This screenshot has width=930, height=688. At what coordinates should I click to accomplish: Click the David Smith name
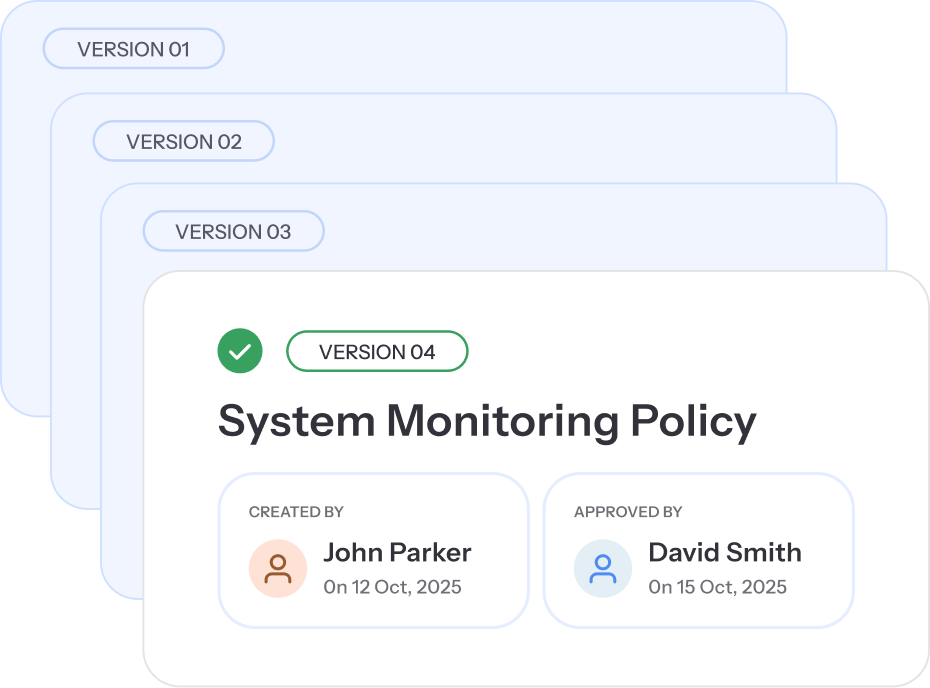pyautogui.click(x=725, y=552)
